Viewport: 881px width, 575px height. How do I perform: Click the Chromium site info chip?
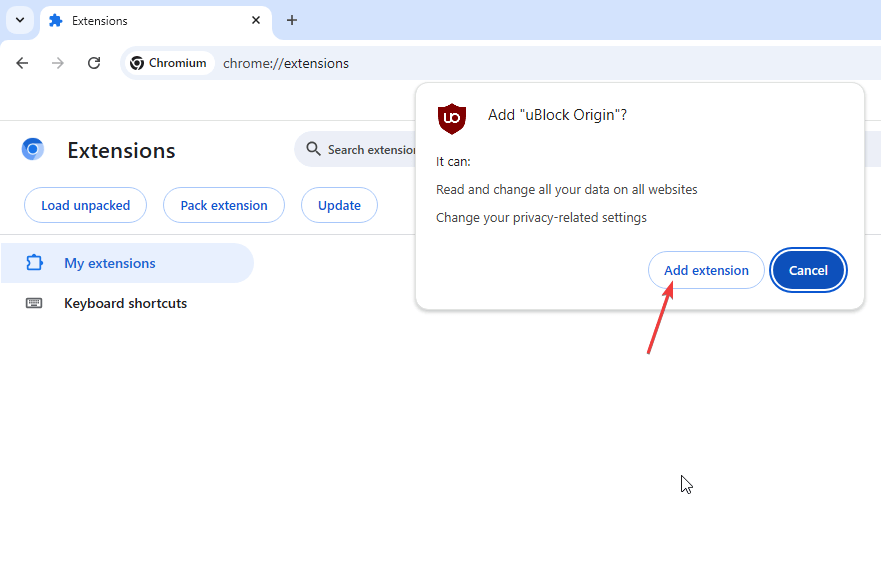[169, 63]
